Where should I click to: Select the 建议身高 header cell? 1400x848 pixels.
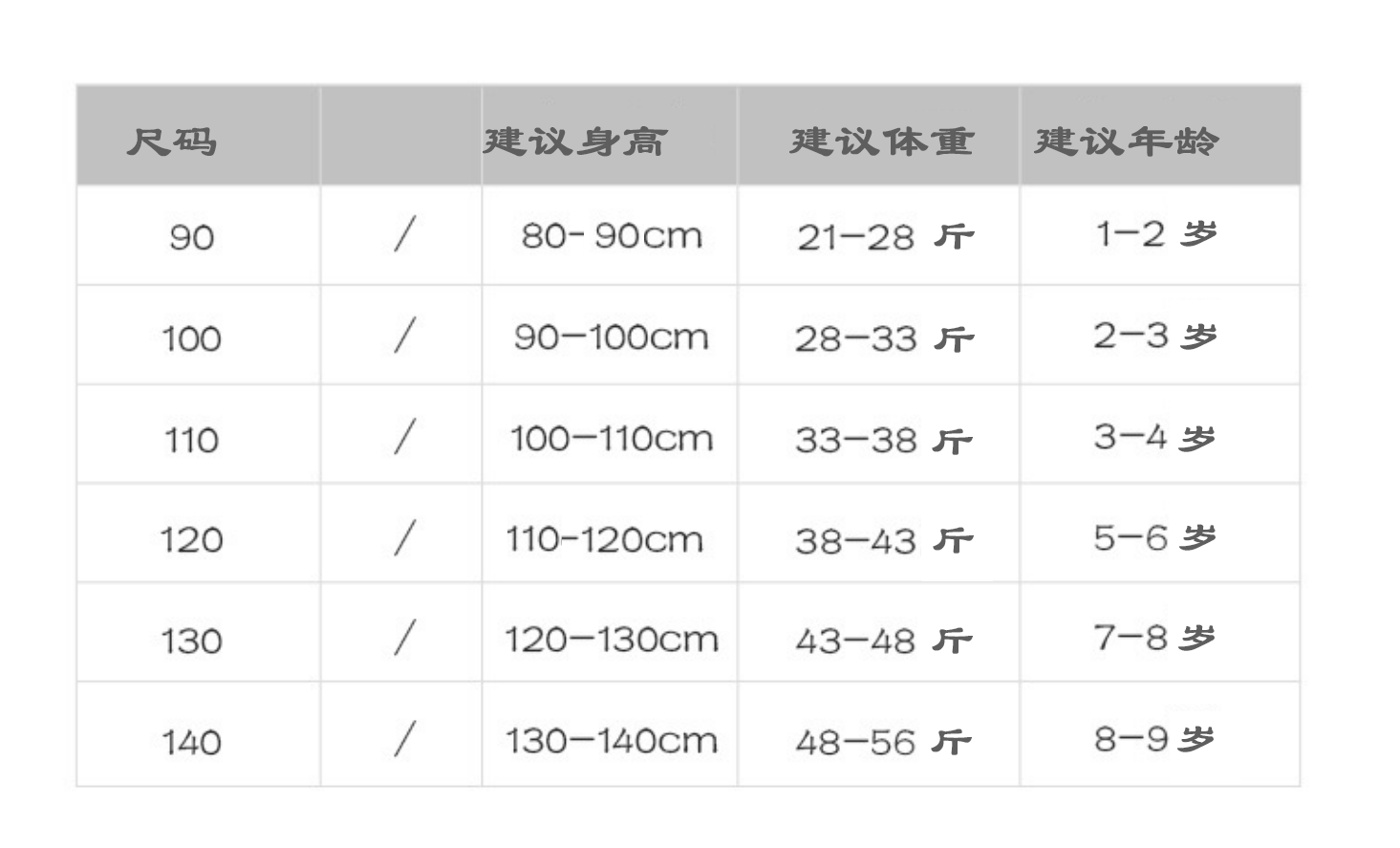[x=575, y=141]
